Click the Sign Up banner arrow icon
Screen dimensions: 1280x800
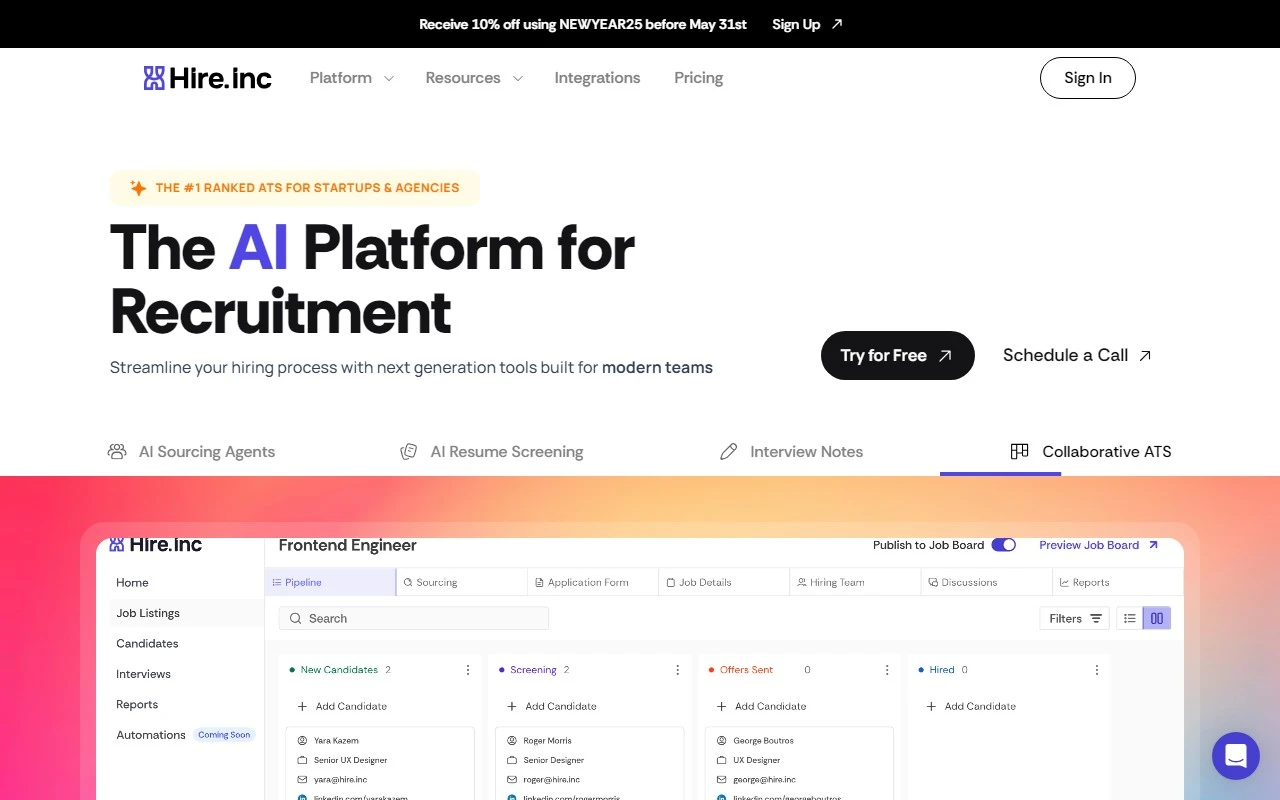(837, 24)
